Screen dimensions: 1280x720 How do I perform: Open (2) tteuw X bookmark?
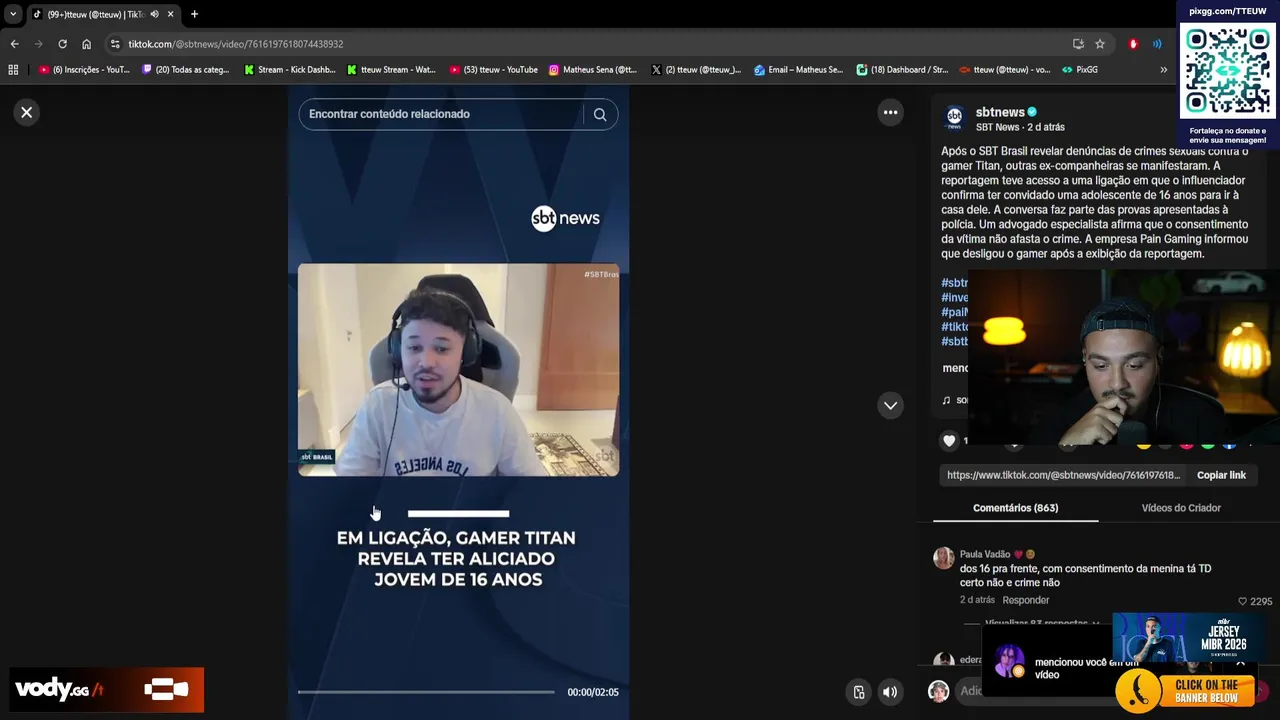[696, 70]
